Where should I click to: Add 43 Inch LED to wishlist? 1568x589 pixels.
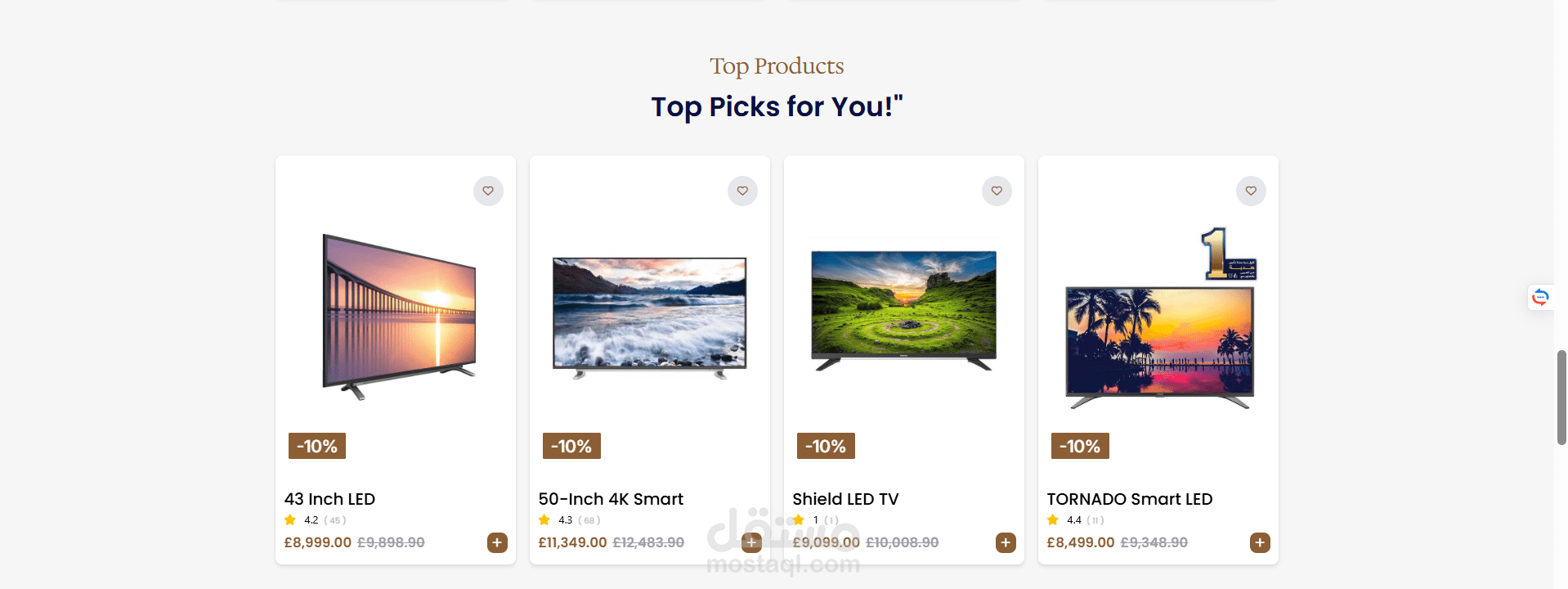pyautogui.click(x=488, y=191)
